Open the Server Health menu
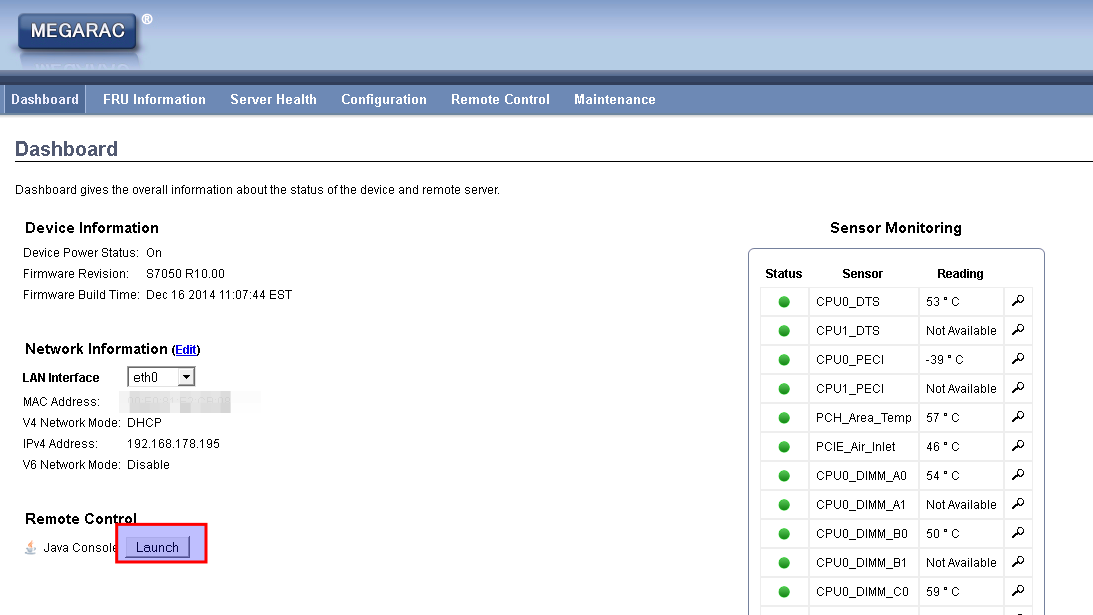The width and height of the screenshot is (1093, 615). (x=273, y=100)
